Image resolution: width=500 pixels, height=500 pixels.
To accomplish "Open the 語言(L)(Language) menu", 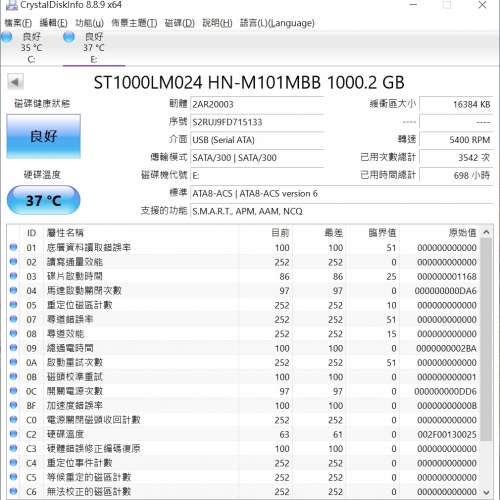I will point(277,23).
